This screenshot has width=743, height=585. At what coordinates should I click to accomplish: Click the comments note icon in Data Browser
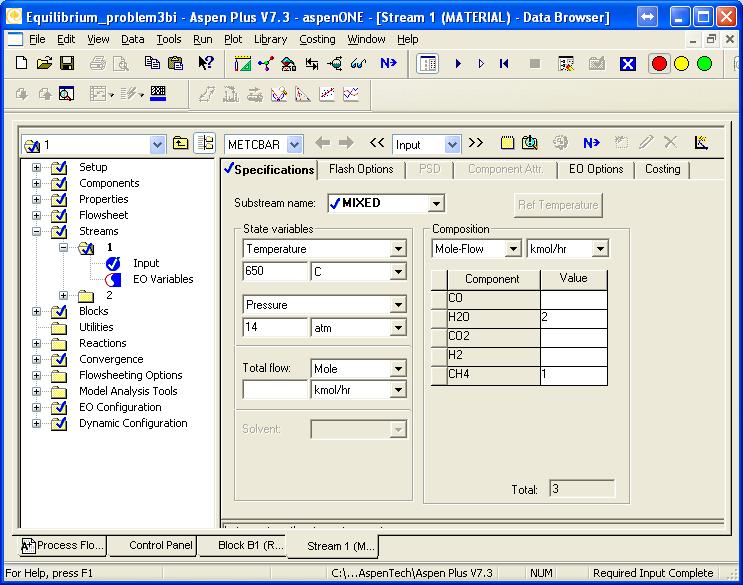(x=507, y=143)
